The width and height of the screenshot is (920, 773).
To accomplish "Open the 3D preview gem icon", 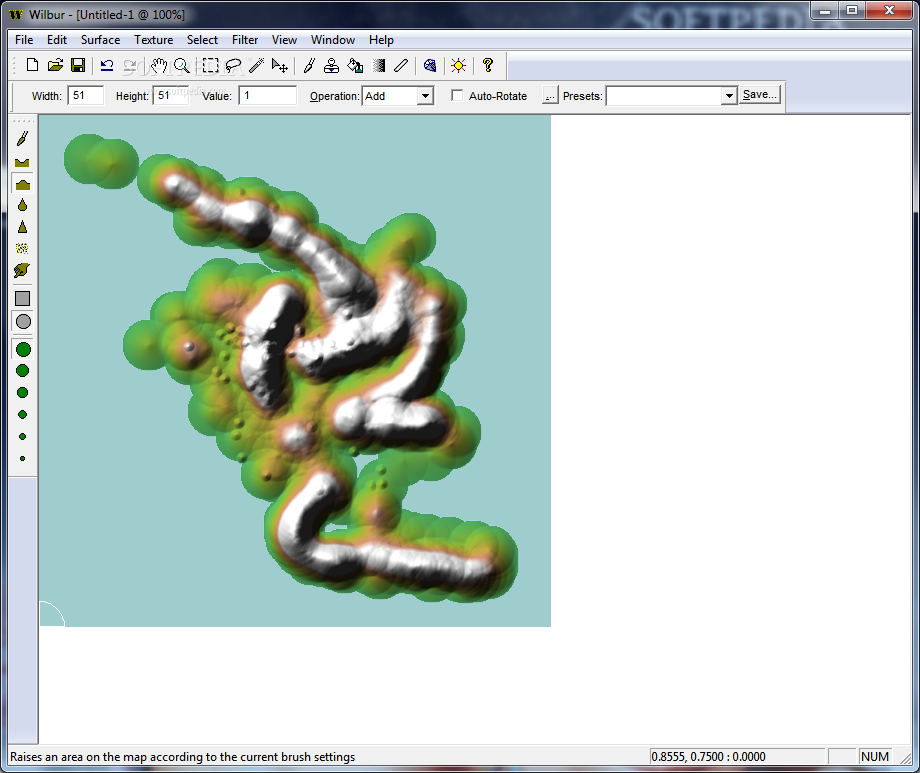I will [x=430, y=65].
